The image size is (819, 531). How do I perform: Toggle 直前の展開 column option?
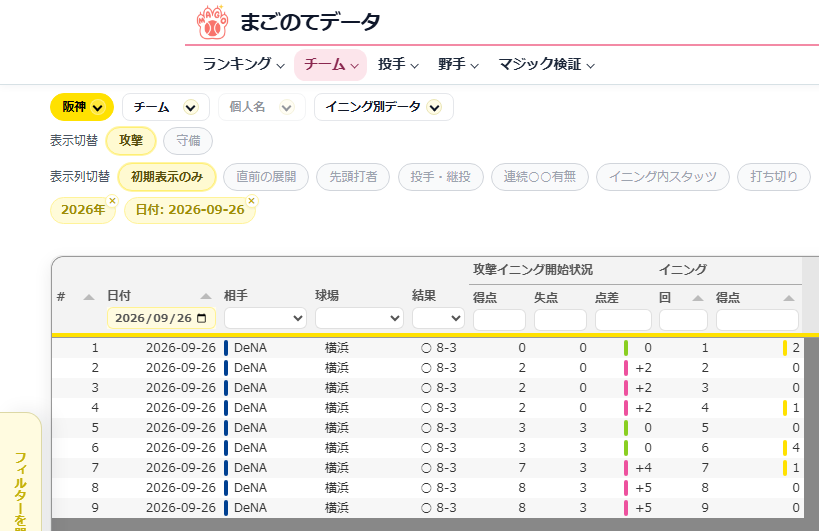tap(266, 177)
